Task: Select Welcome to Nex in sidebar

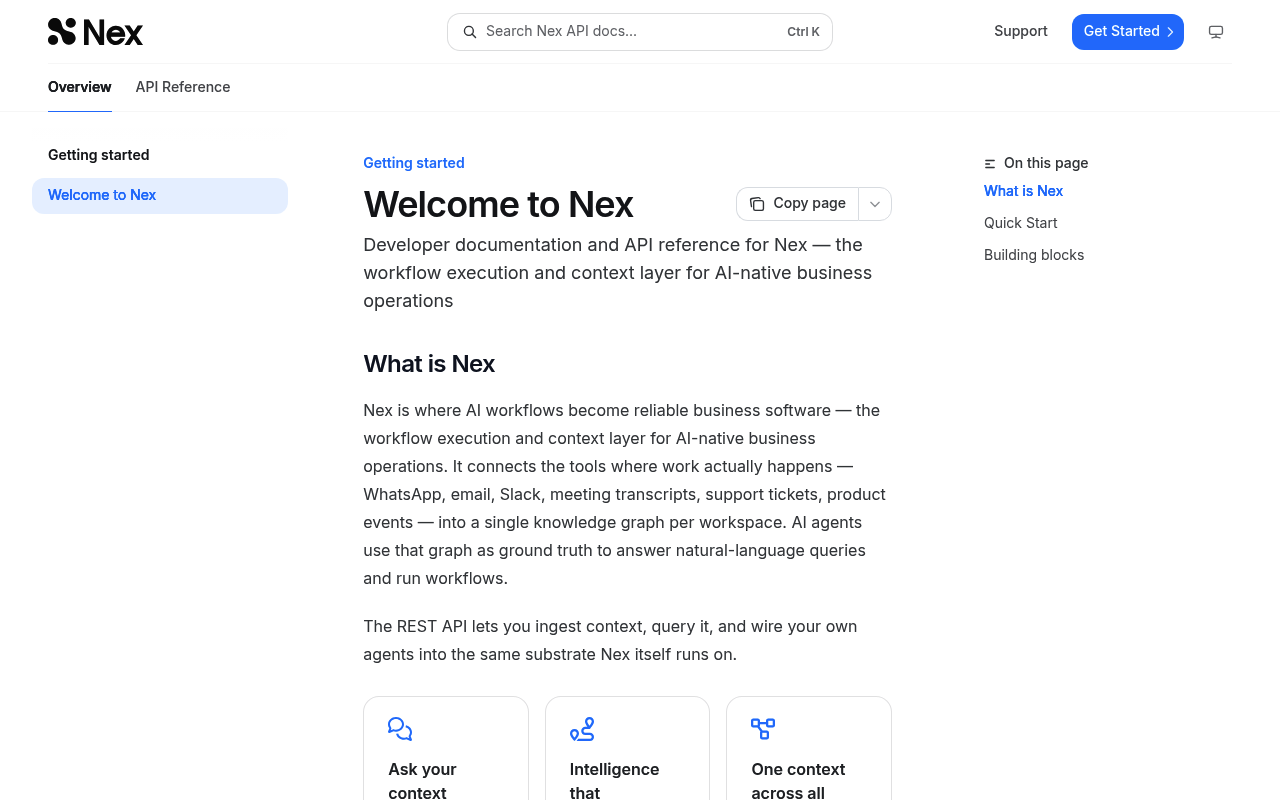Action: (x=160, y=196)
